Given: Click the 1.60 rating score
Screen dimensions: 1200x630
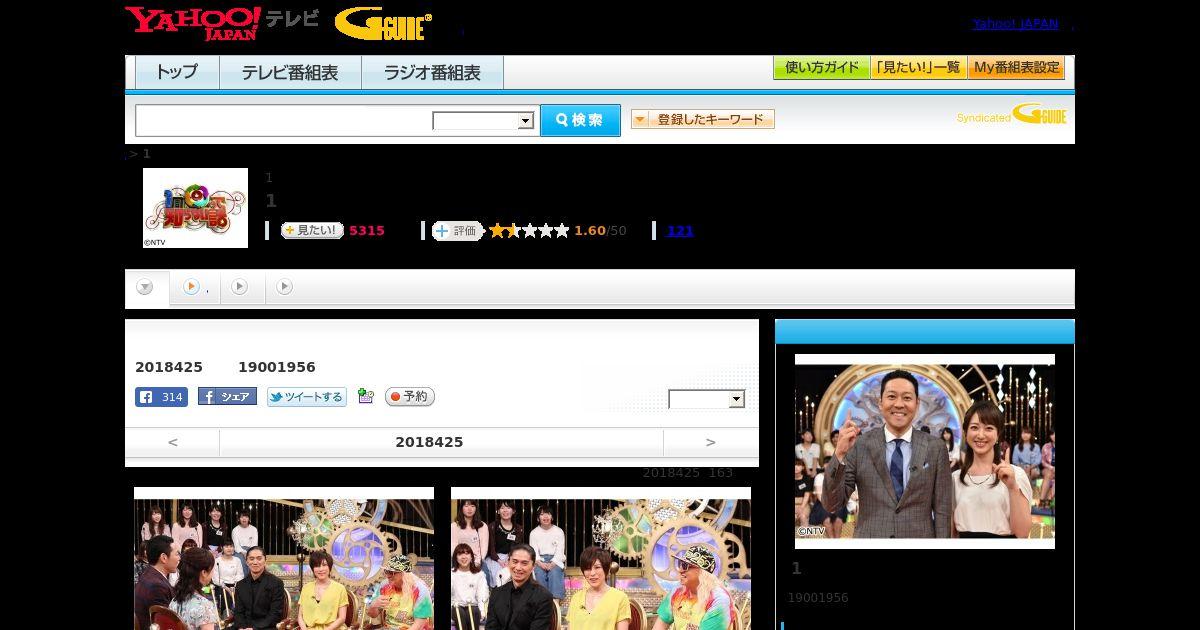Looking at the screenshot, I should [x=590, y=230].
